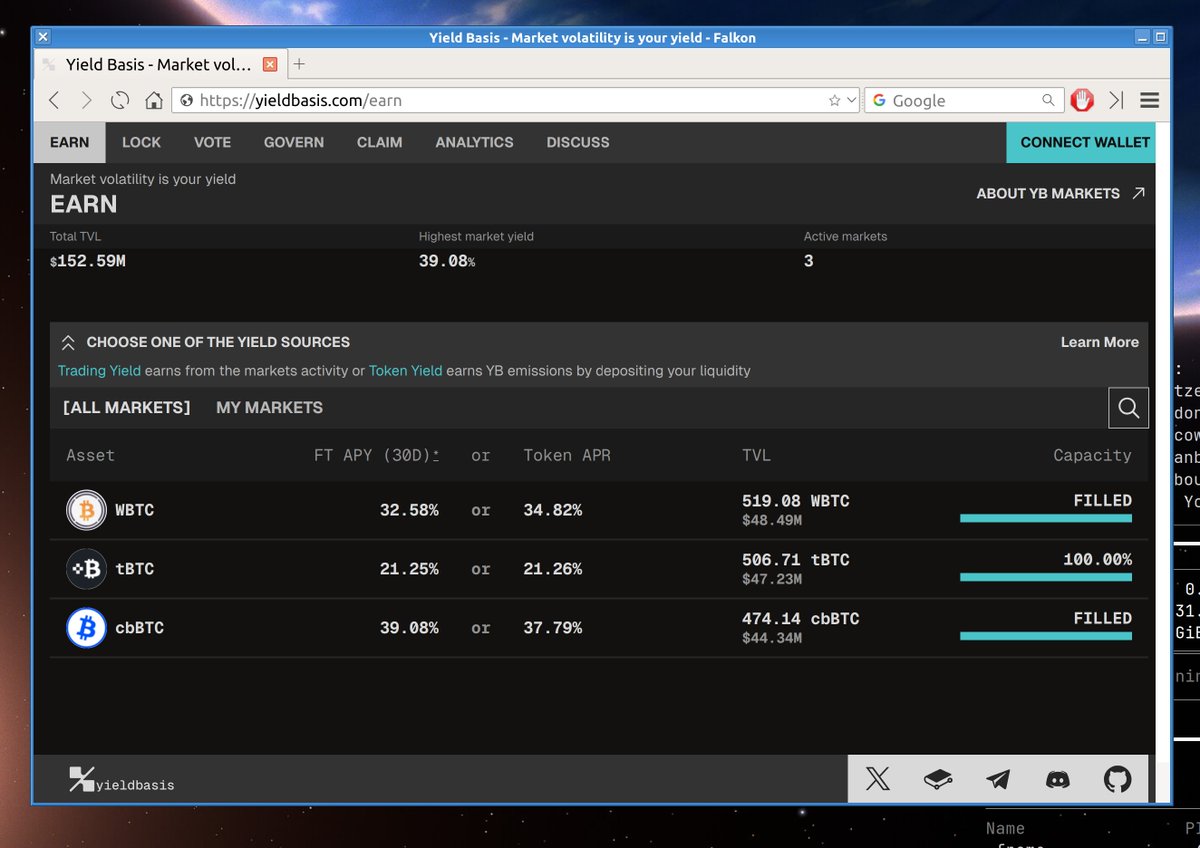Click the WBTC bitcoin coin icon
The image size is (1200, 848).
click(86, 510)
